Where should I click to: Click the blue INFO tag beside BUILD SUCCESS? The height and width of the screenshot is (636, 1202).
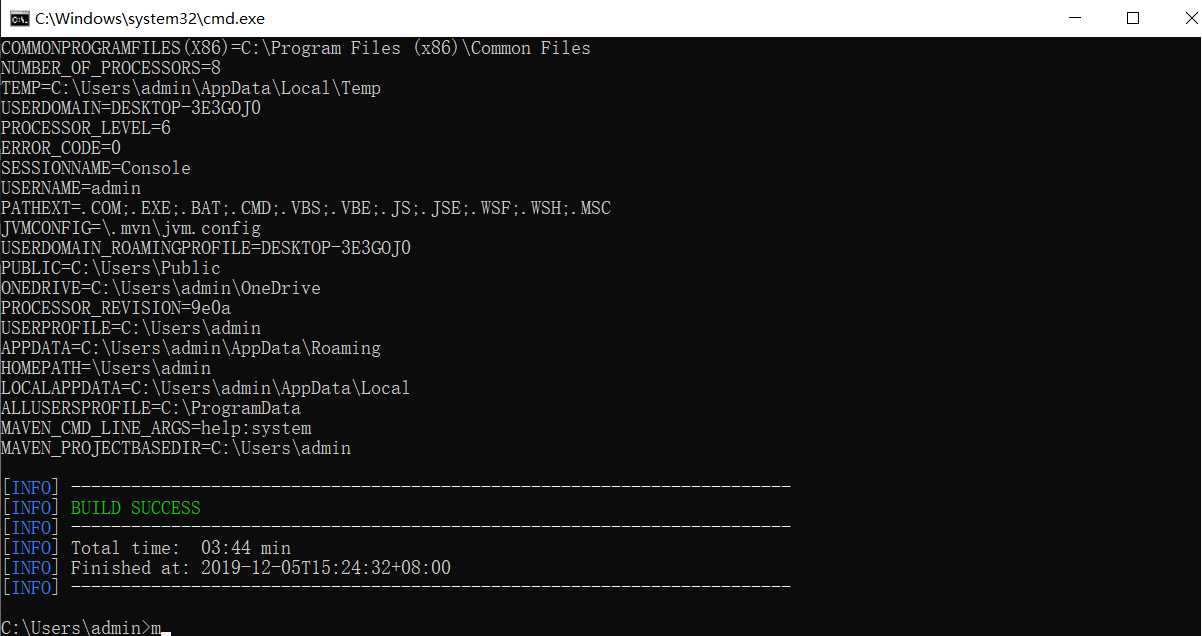pos(31,508)
